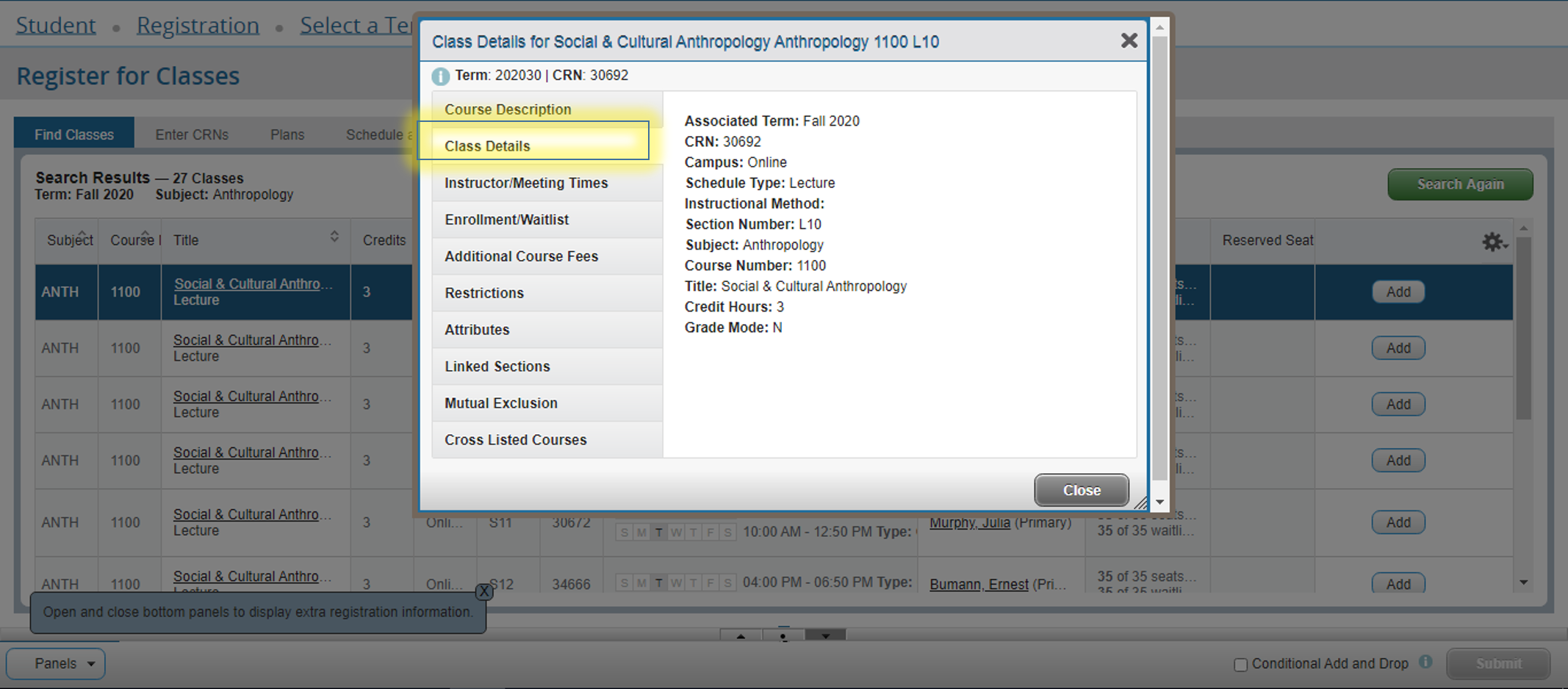Enable Conditional Add and Drop checkbox
Image resolution: width=1568 pixels, height=689 pixels.
point(1241,665)
